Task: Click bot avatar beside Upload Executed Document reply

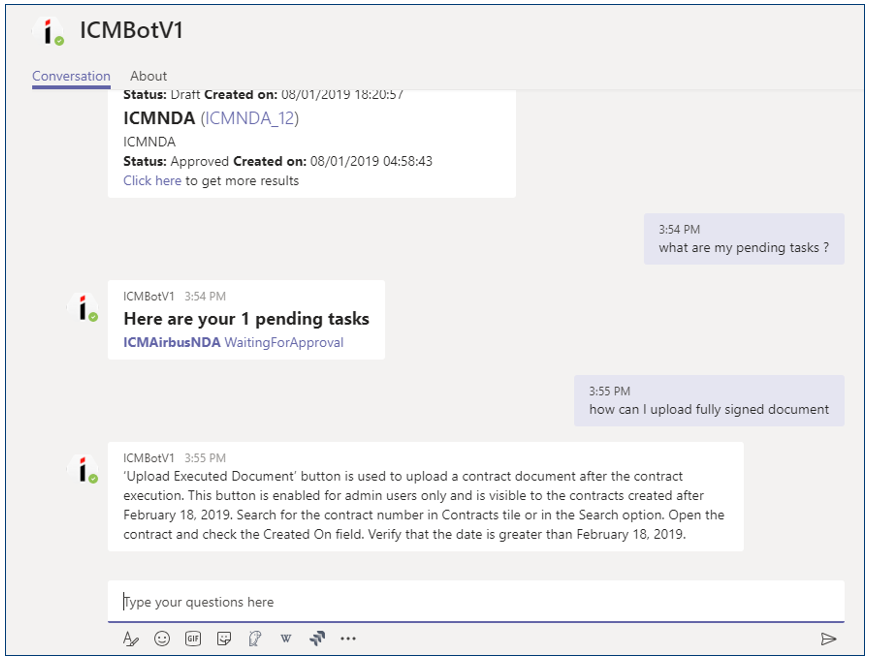Action: [84, 469]
